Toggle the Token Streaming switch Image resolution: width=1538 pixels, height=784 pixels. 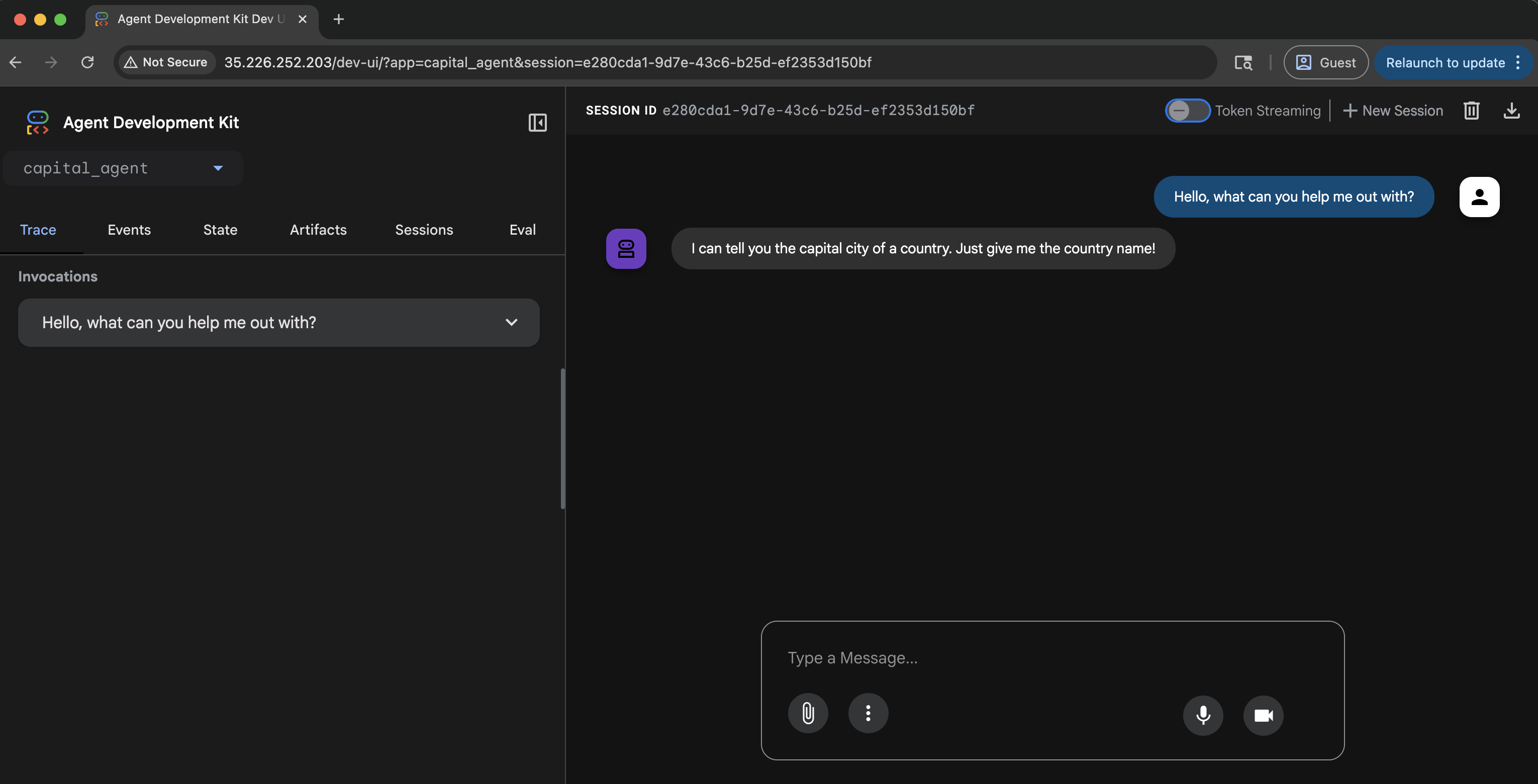1187,111
